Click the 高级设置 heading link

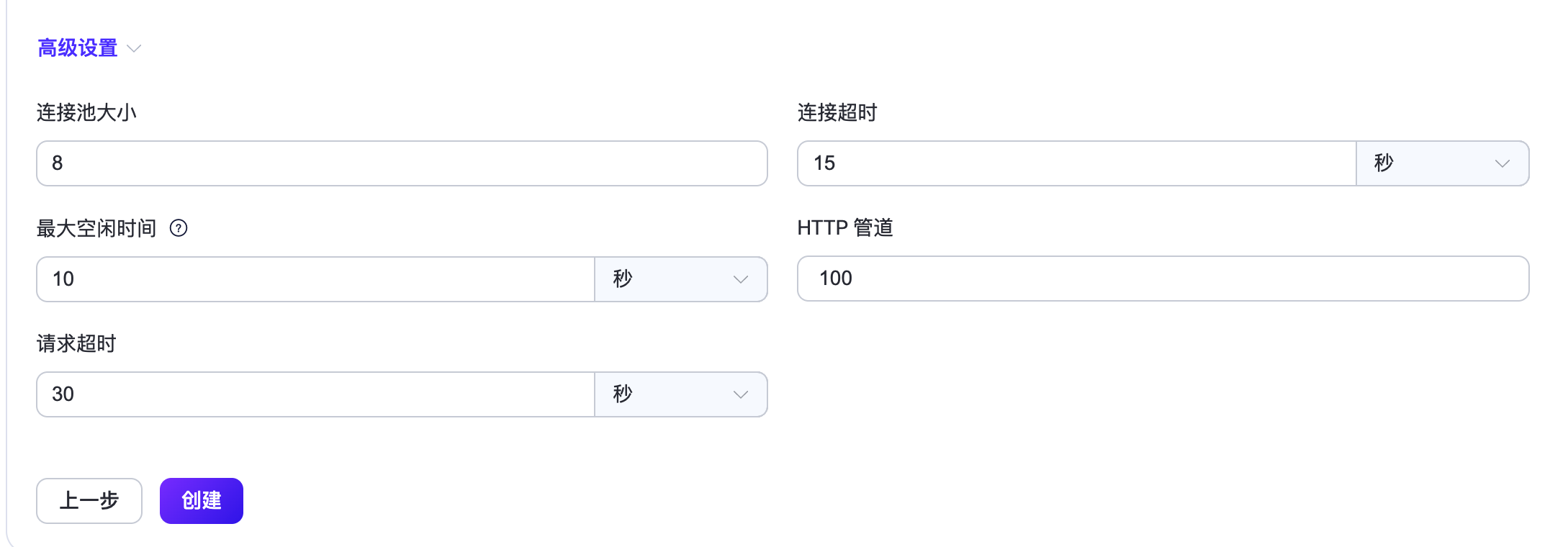78,48
